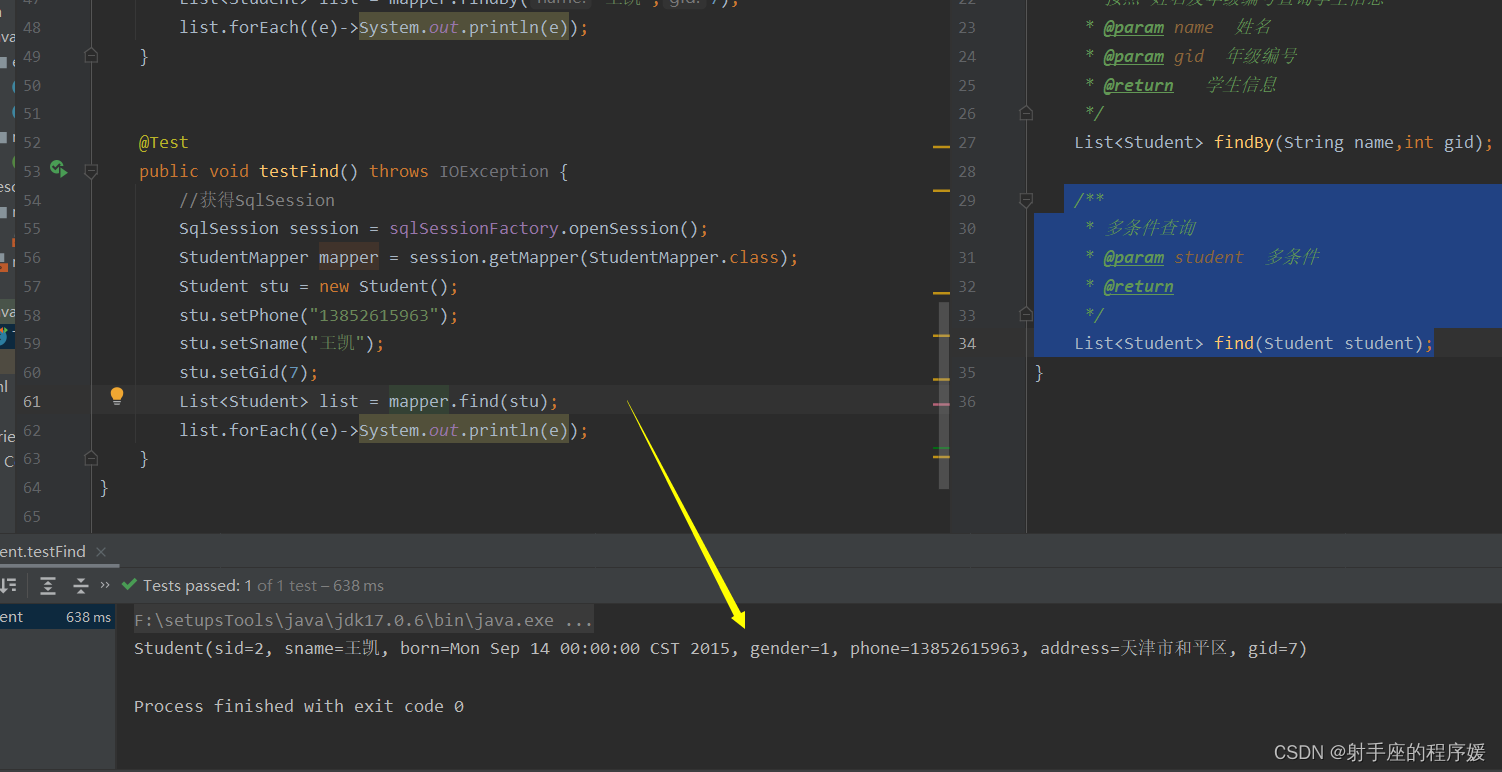Run testFind via gutter run icon
The image size is (1502, 772).
tap(58, 169)
